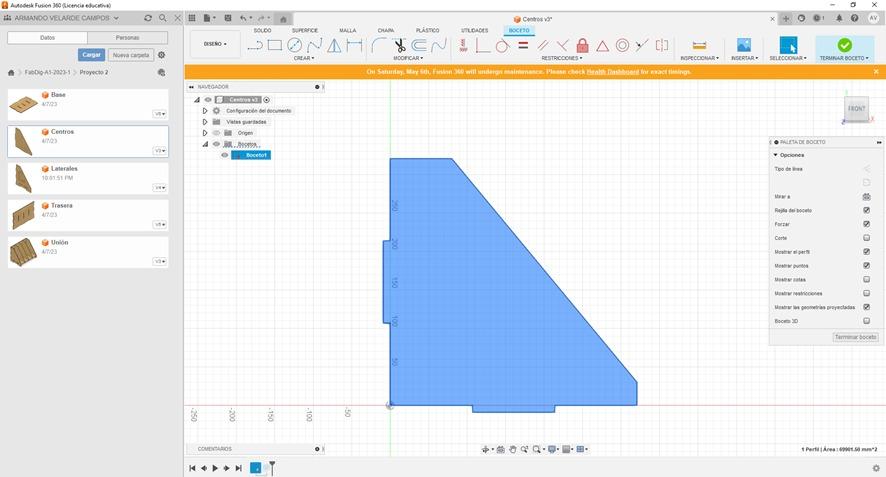
Task: Select the Mirror sketch tool
Action: point(334,45)
